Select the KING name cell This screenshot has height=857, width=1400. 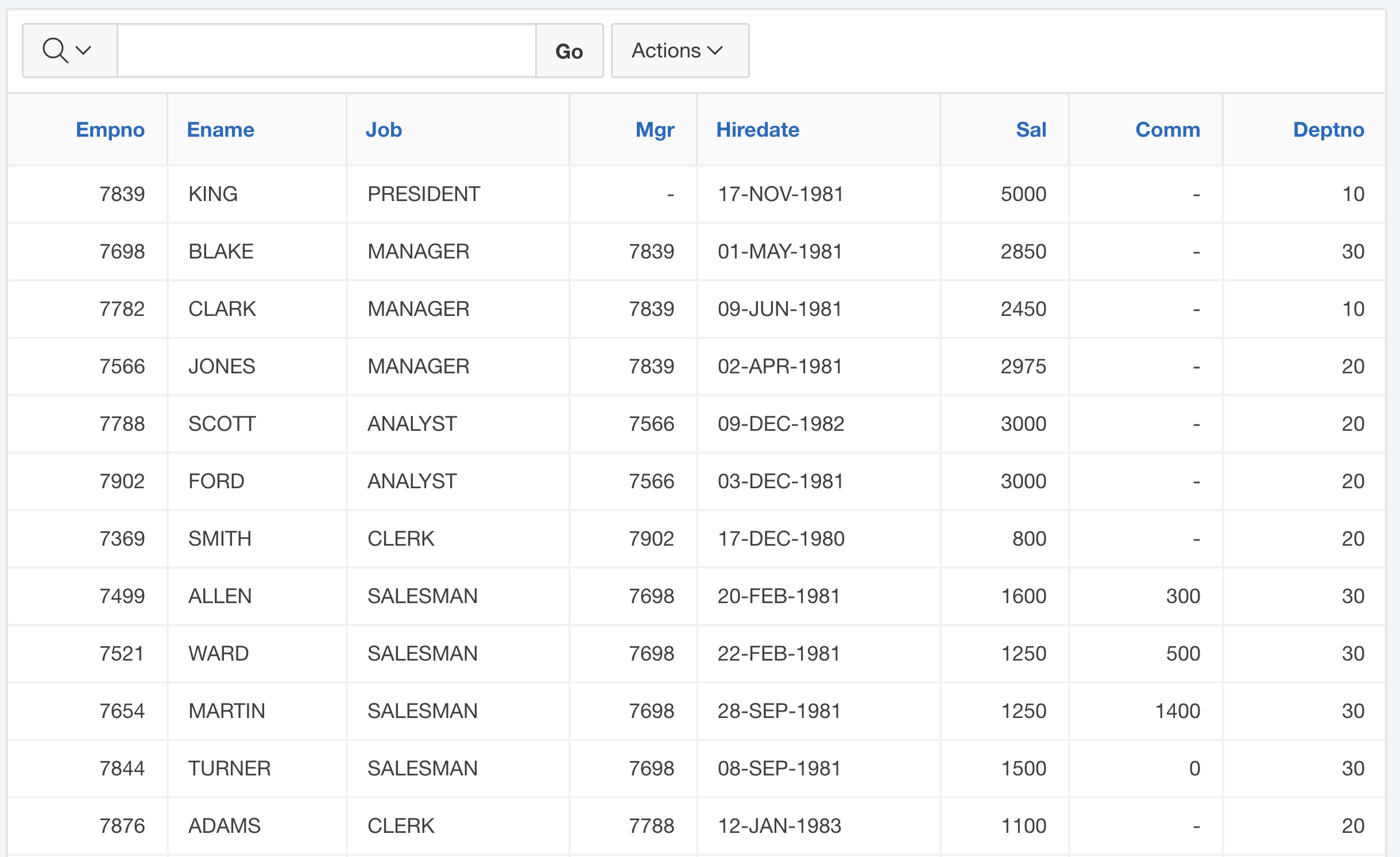pos(212,194)
